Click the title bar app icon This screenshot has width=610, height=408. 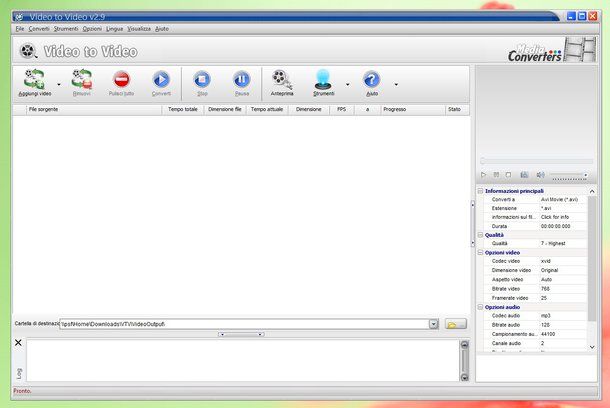point(19,17)
